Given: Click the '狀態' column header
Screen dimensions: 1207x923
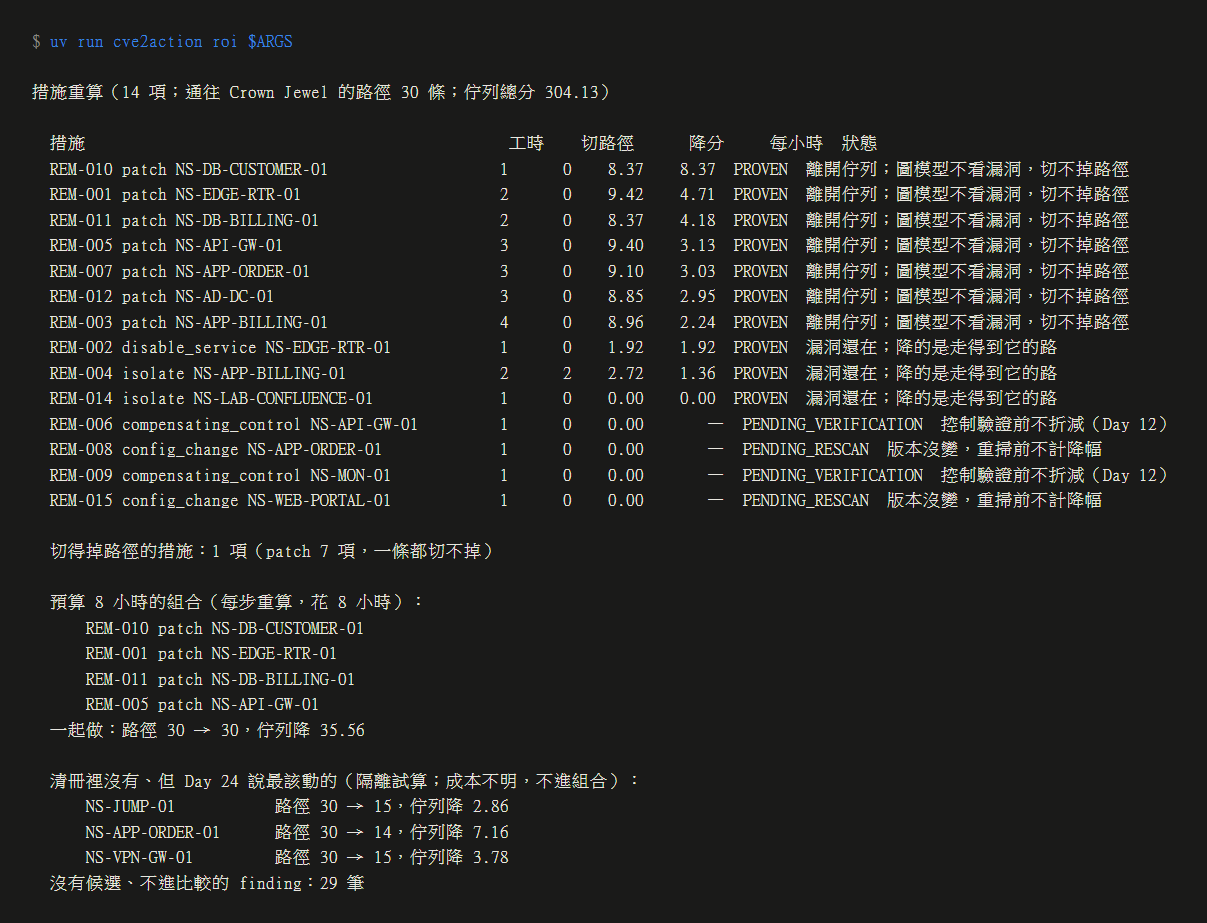Looking at the screenshot, I should point(859,144).
